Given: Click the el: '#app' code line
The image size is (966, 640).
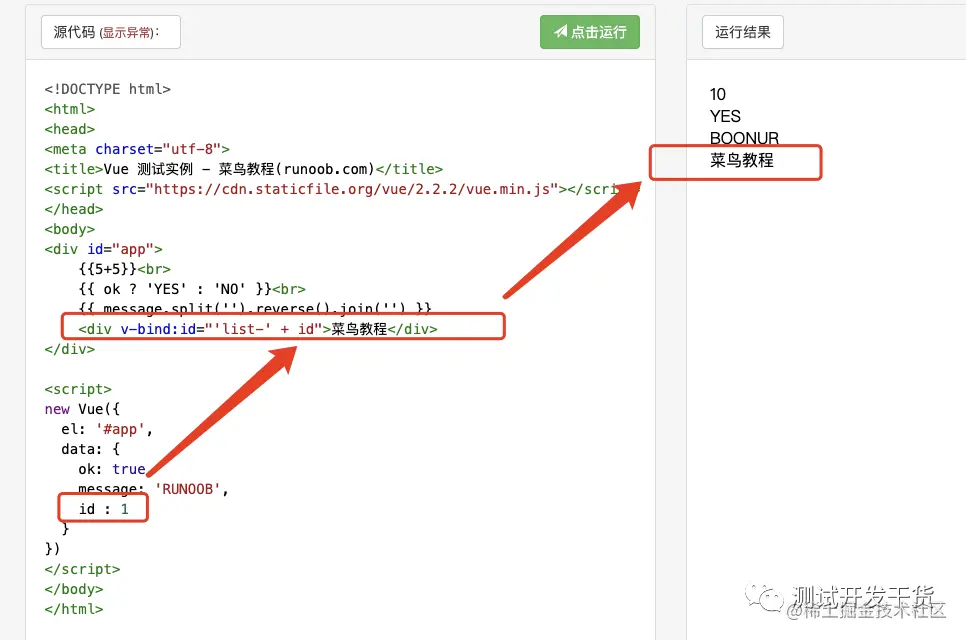Looking at the screenshot, I should (107, 429).
